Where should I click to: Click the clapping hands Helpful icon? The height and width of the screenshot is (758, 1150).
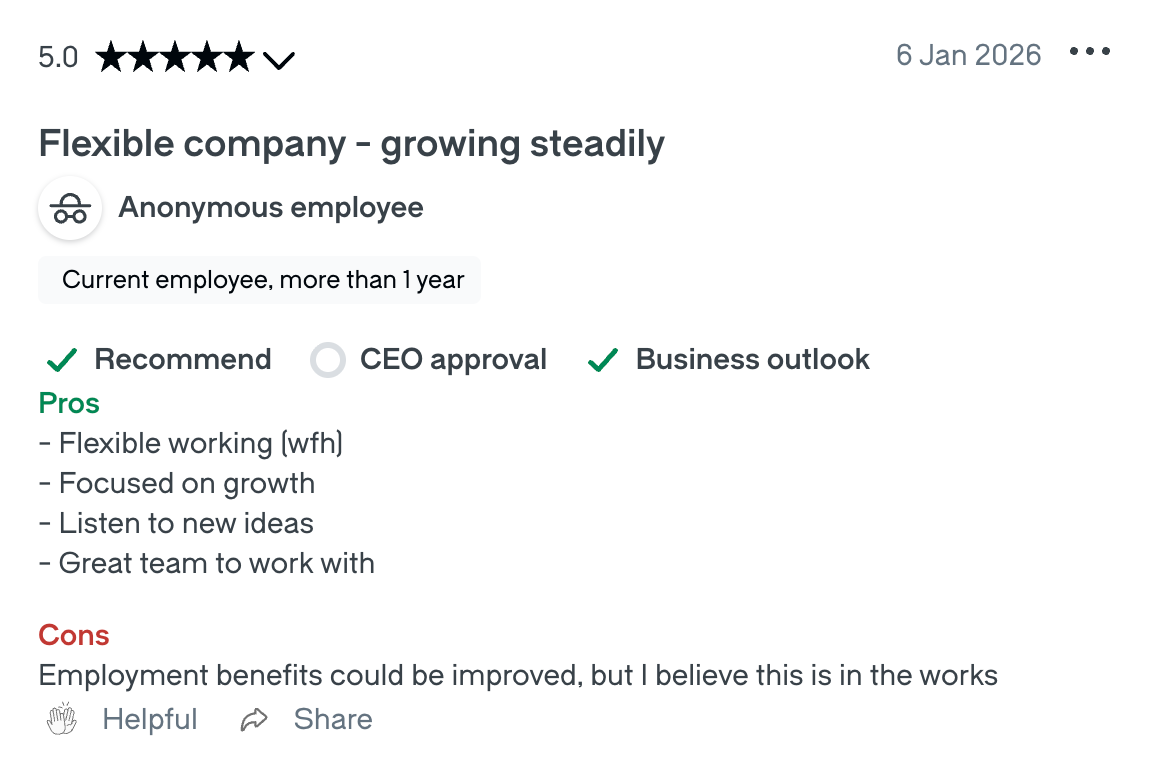pos(61,718)
